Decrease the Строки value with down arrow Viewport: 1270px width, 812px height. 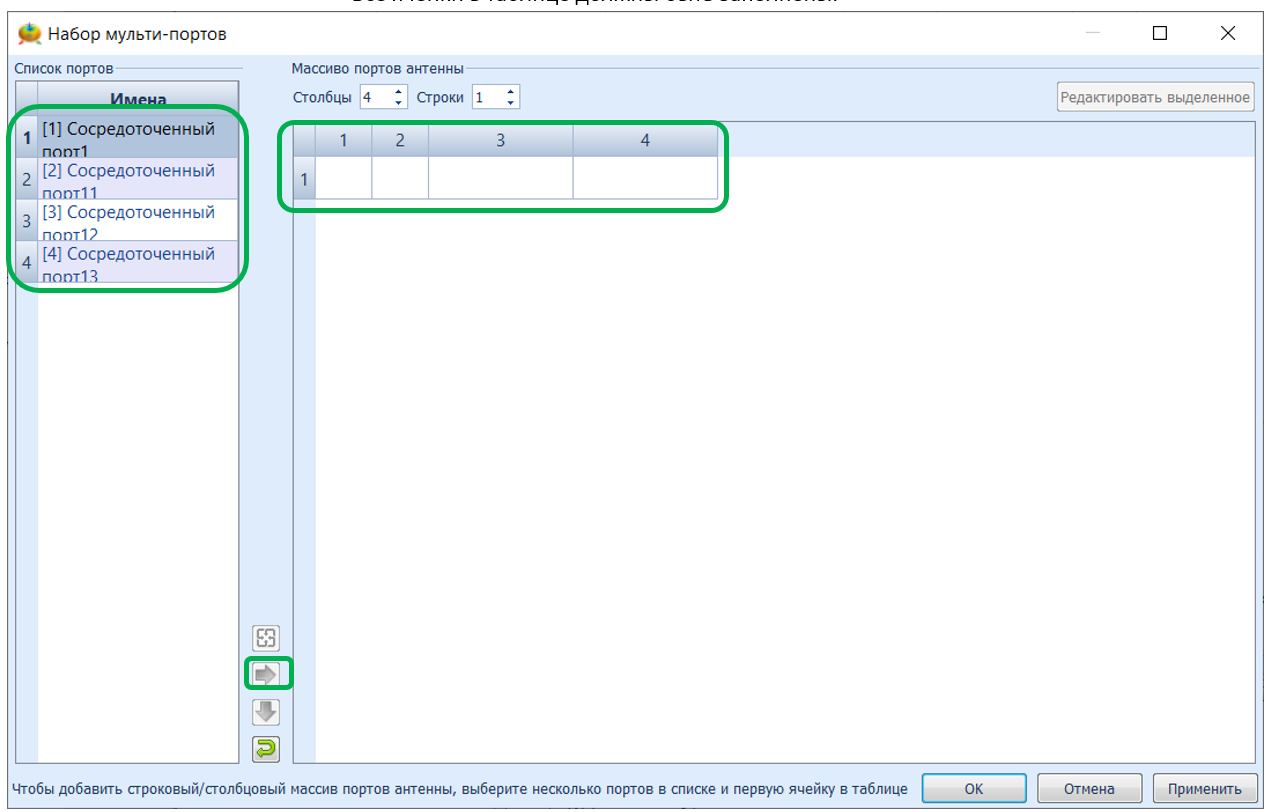tap(511, 103)
